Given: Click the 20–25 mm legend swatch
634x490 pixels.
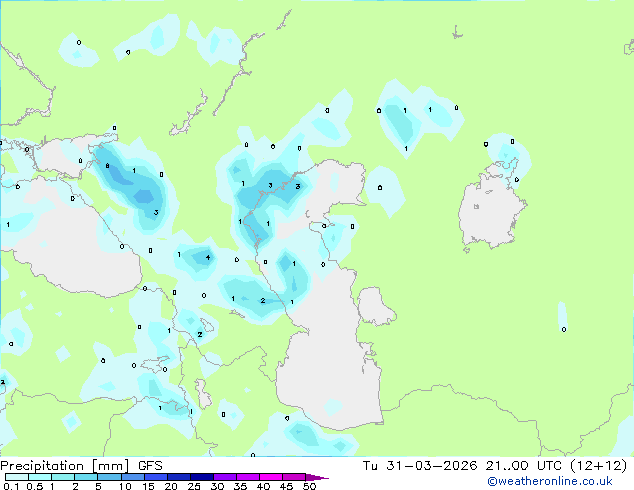Looking at the screenshot, I should (x=178, y=477).
